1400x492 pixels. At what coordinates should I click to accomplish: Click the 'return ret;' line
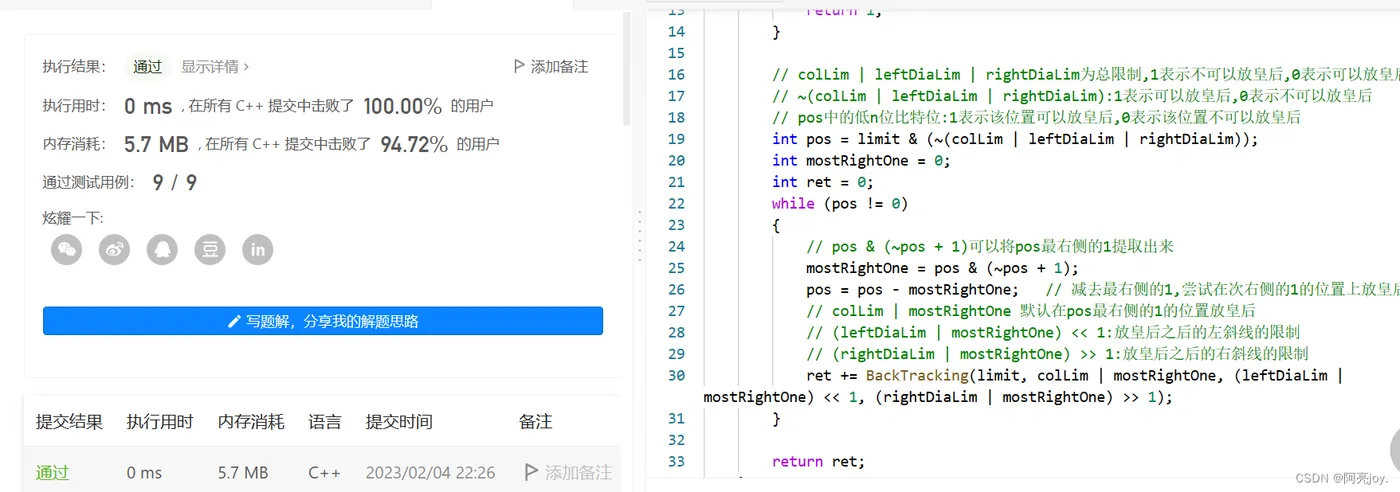pos(818,461)
